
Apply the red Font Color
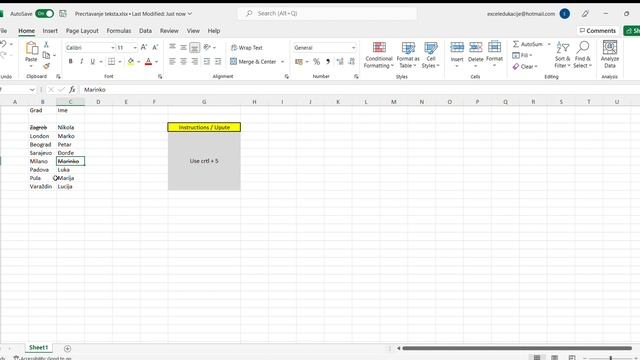[x=149, y=62]
